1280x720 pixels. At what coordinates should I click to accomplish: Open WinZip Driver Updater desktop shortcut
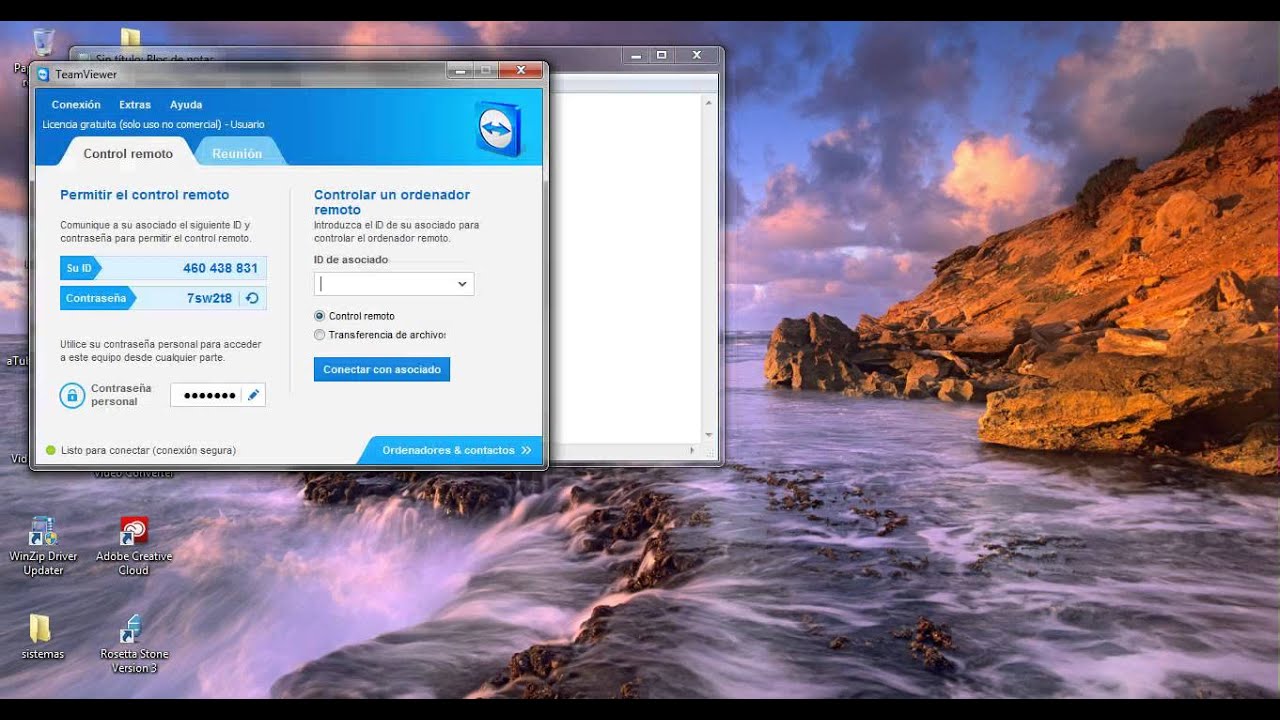pos(43,546)
